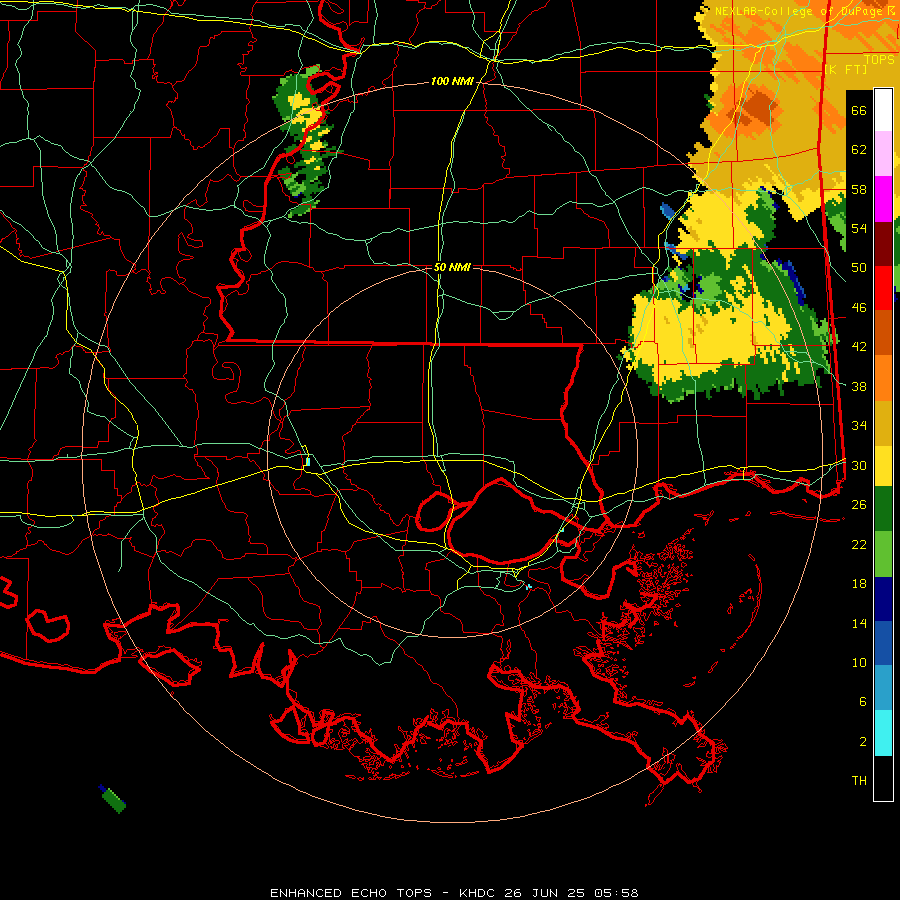
Task: Select the 22 scale label
Action: 859,544
